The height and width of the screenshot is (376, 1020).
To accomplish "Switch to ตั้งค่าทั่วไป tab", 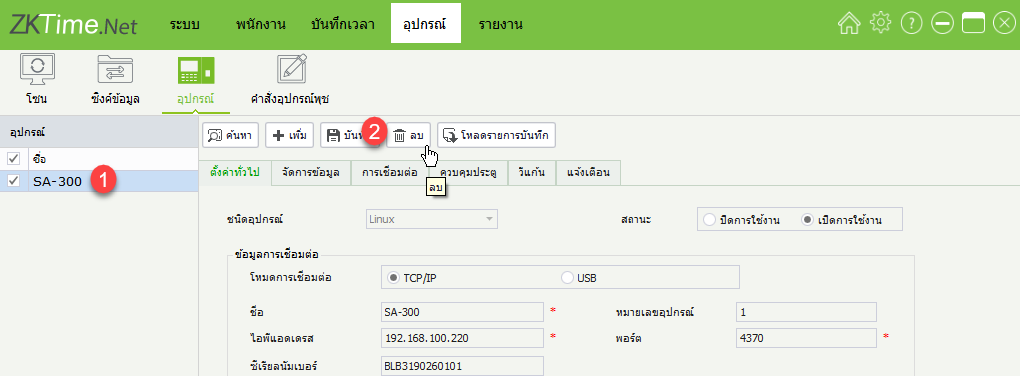I will tap(235, 173).
